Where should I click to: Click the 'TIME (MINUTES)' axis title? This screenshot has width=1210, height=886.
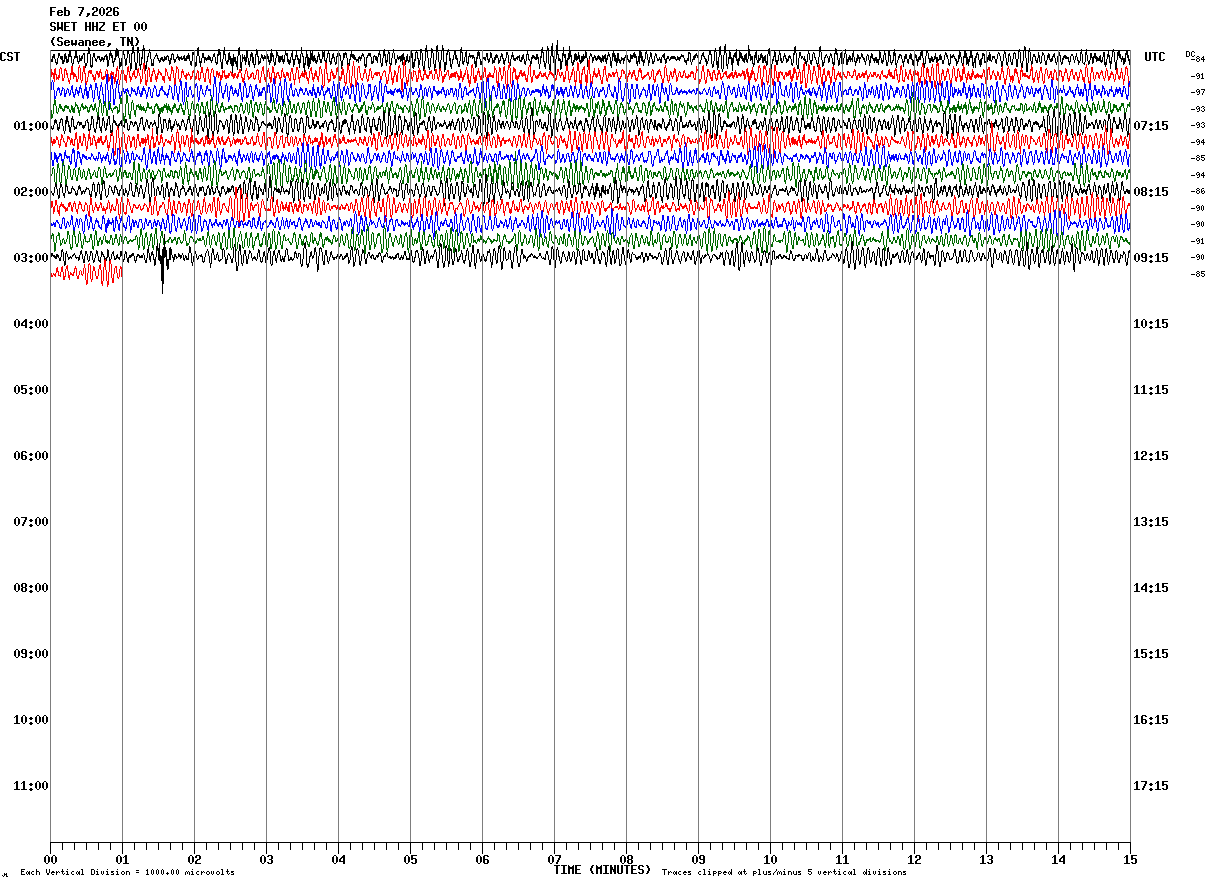[x=602, y=870]
